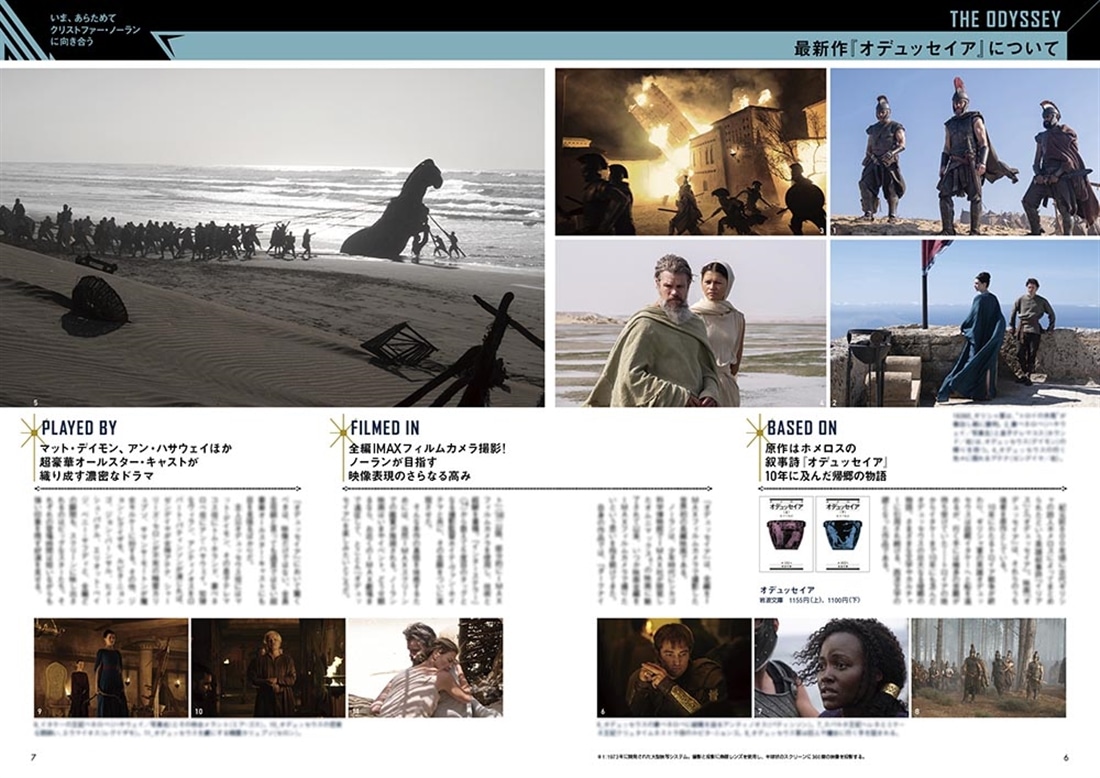
Task: Select text '原作はホメロスの'
Action: coord(811,448)
